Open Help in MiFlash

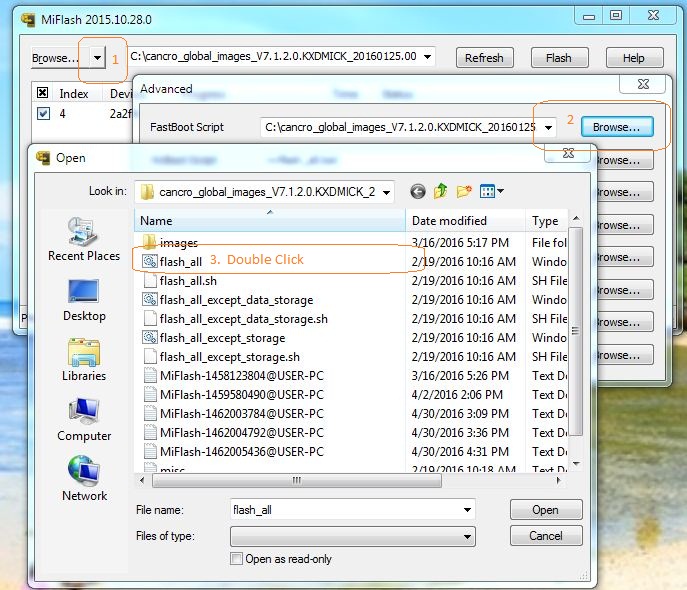click(634, 58)
